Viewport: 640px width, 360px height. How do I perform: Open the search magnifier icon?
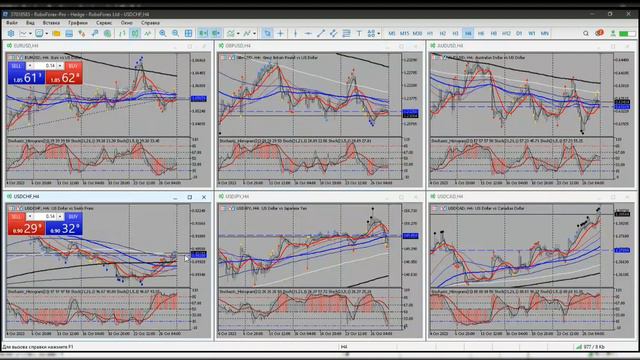(586, 33)
